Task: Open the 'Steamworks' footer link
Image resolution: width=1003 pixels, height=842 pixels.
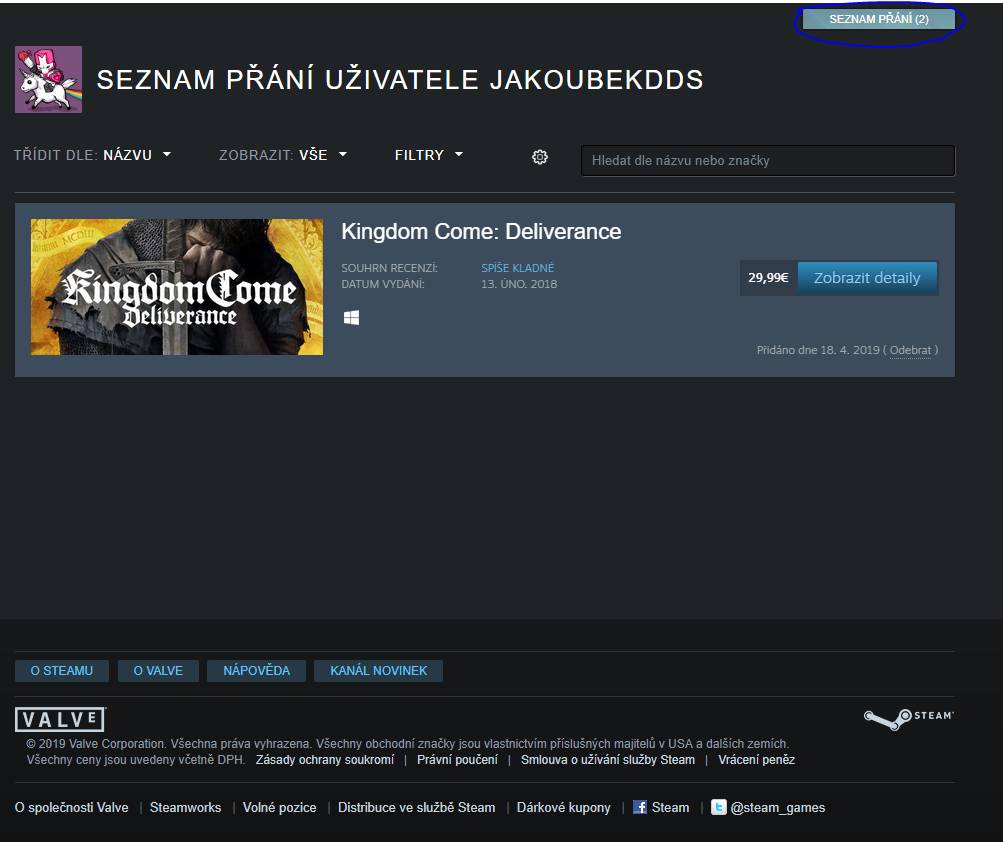Action: point(186,807)
